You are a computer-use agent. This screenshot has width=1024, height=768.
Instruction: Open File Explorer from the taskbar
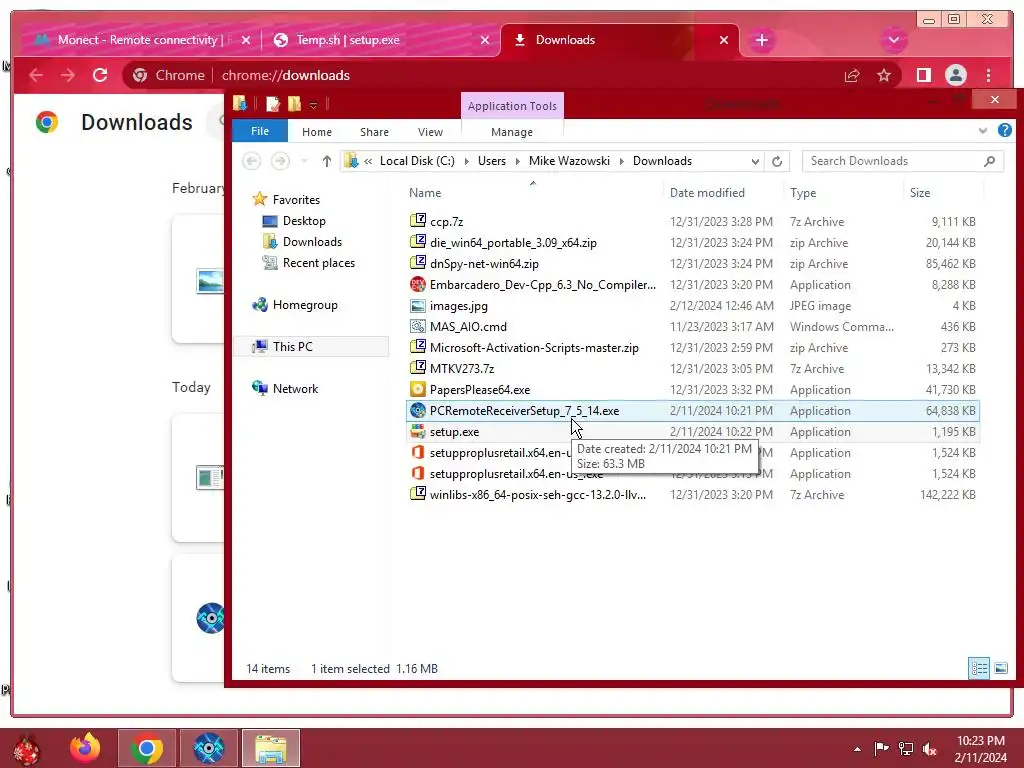pyautogui.click(x=271, y=748)
